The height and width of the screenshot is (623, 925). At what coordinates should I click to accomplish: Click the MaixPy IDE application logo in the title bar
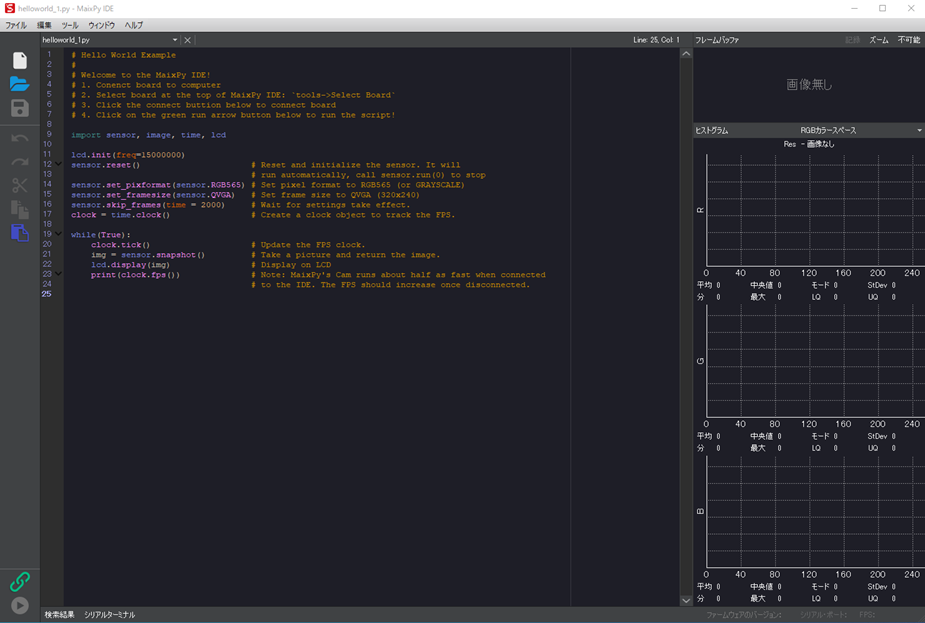click(9, 8)
